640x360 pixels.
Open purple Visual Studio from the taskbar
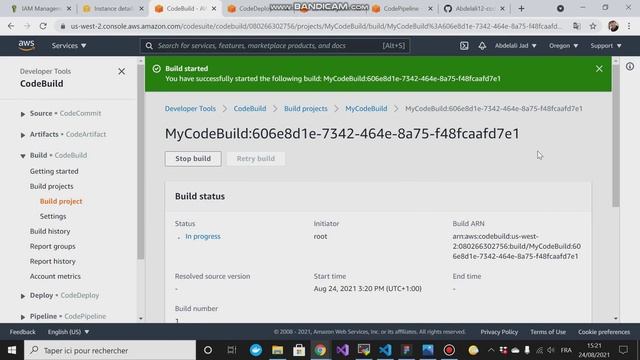coord(342,350)
